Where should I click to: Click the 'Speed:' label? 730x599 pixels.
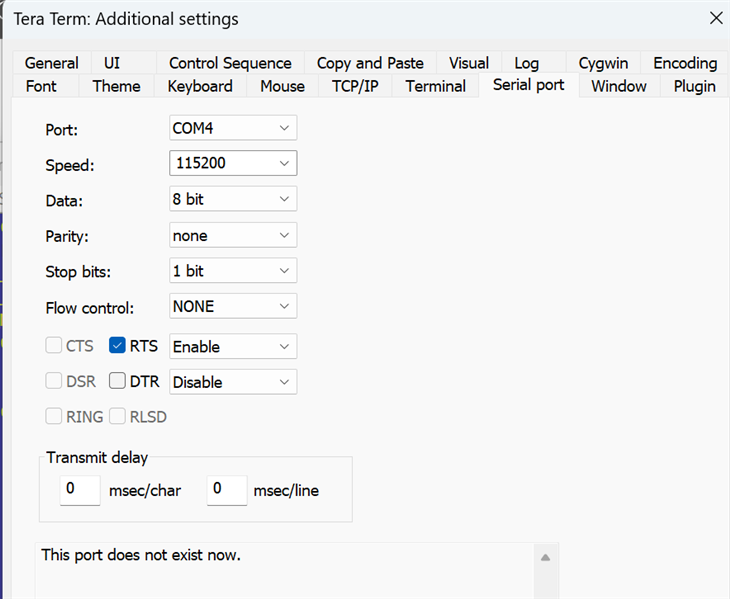[x=70, y=165]
